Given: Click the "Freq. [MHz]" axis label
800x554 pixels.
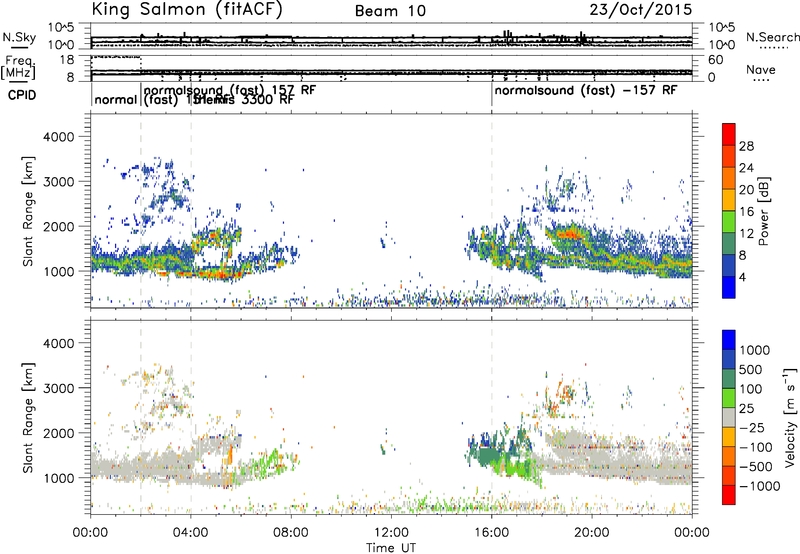Looking at the screenshot, I should click(x=19, y=67).
